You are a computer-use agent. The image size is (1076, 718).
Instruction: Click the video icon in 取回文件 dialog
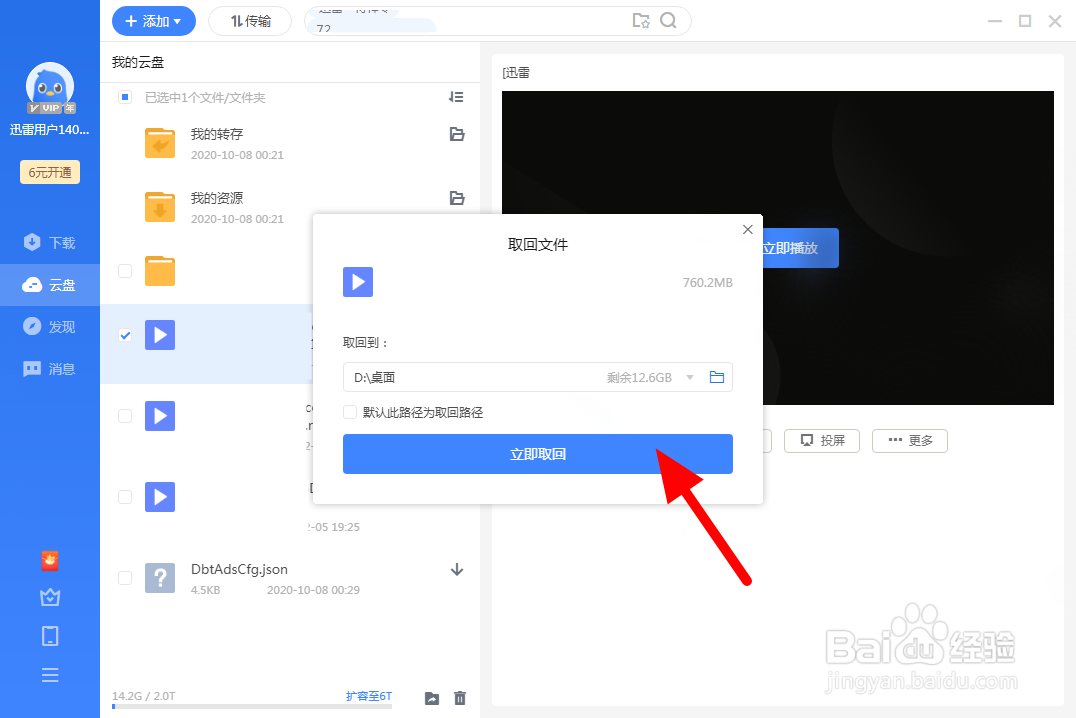coord(358,282)
